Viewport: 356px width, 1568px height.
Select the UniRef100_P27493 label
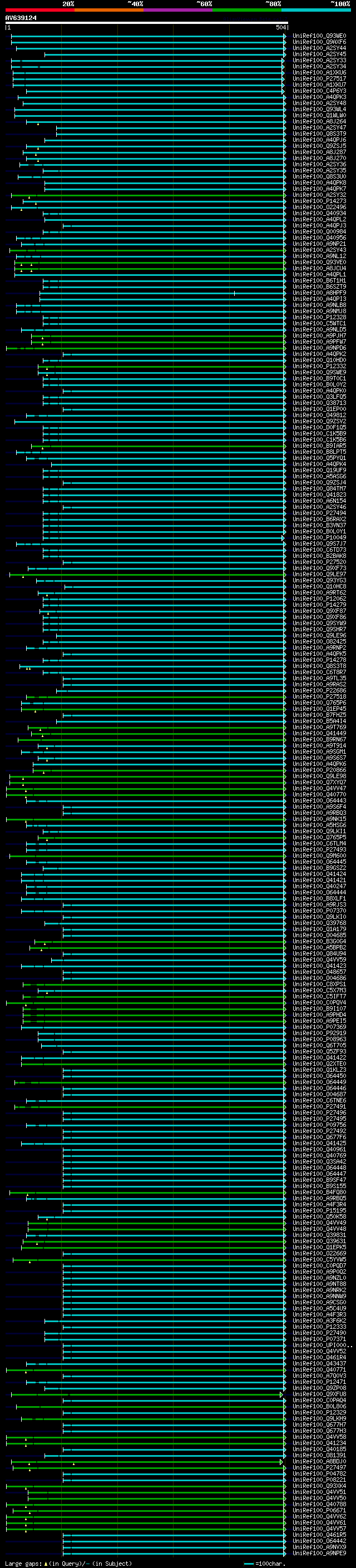click(x=319, y=850)
